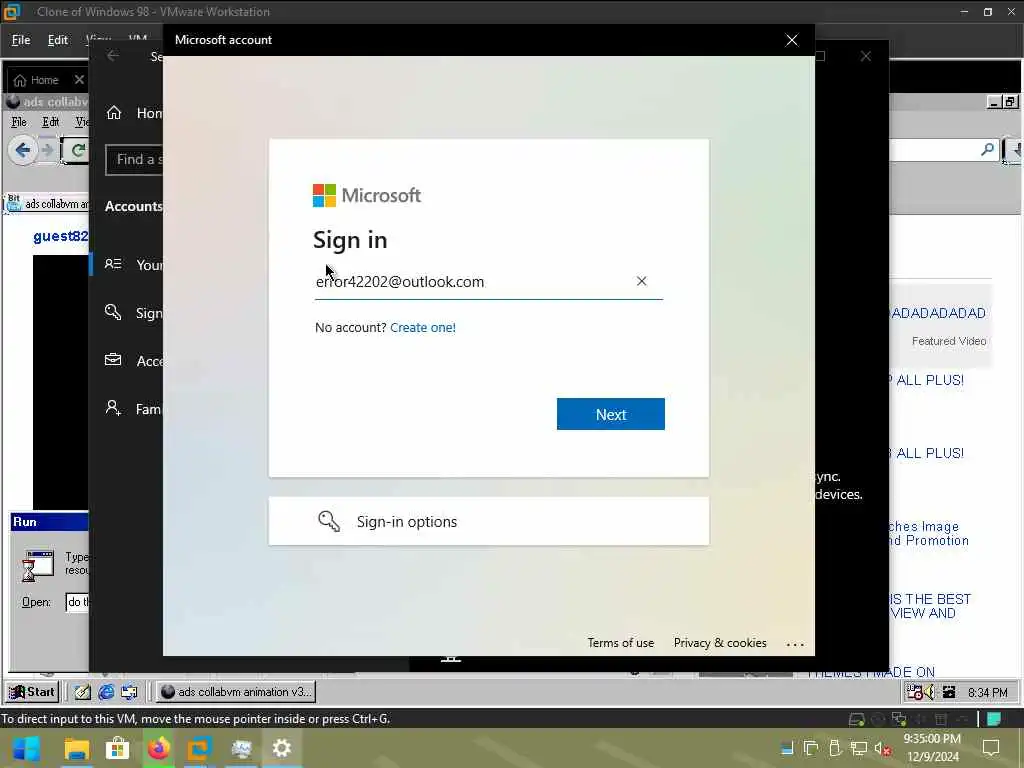The image size is (1024, 768).
Task: Click the 'guest82' link in browser page
Action: click(60, 236)
